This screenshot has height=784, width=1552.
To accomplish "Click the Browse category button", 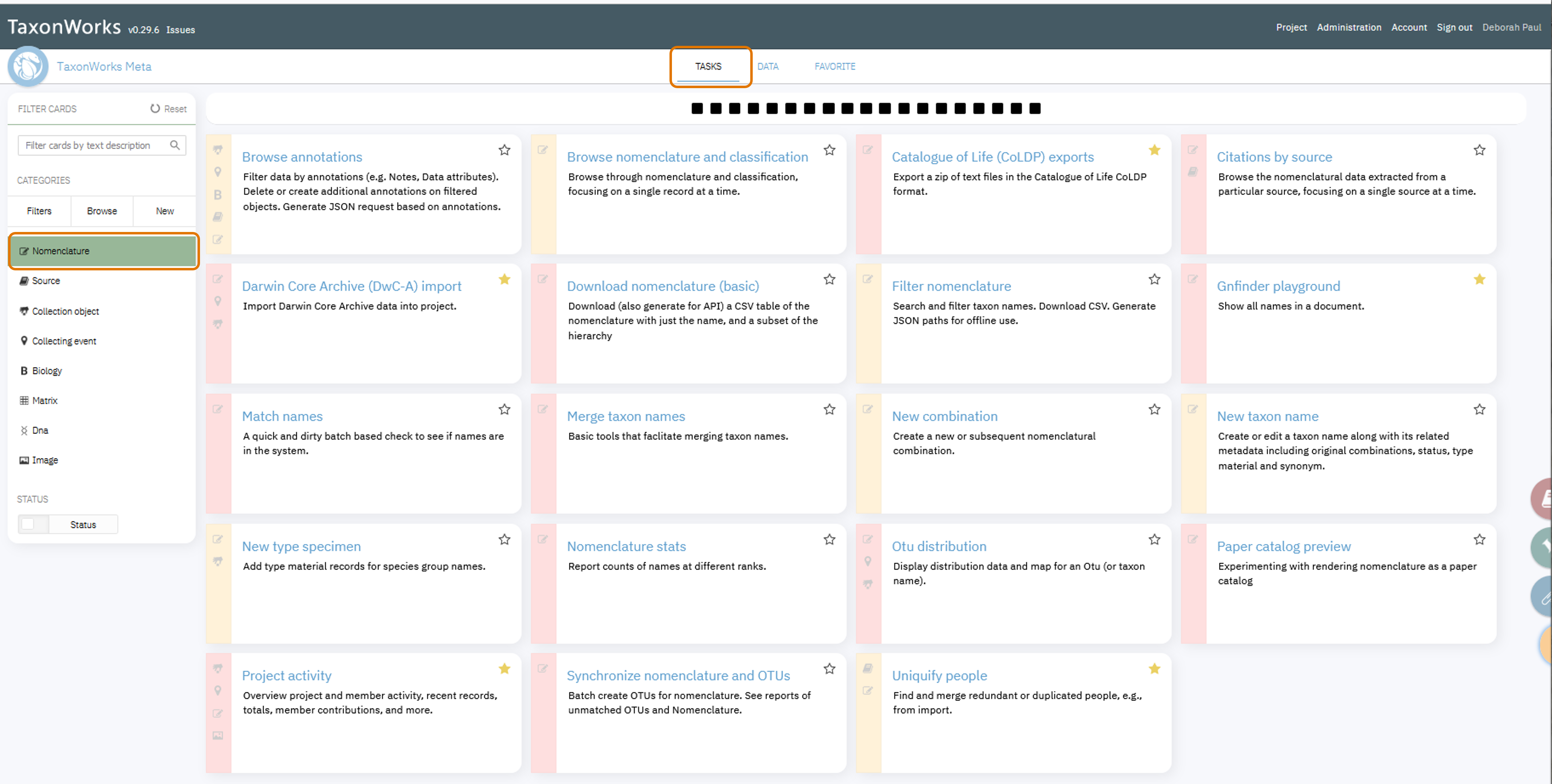I will (x=102, y=211).
